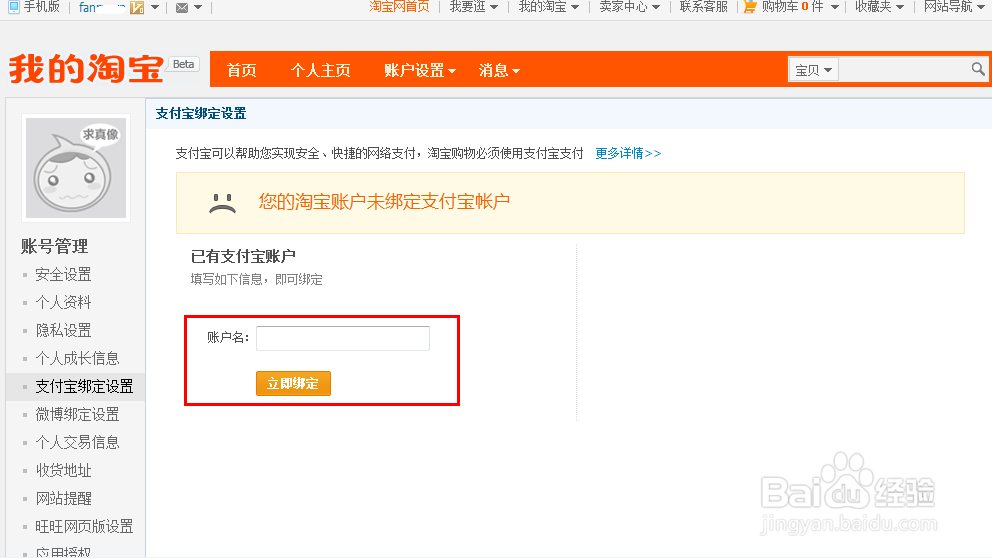Image resolution: width=992 pixels, height=558 pixels.
Task: Click the 账号管理 sidebar heading
Action: click(x=54, y=246)
